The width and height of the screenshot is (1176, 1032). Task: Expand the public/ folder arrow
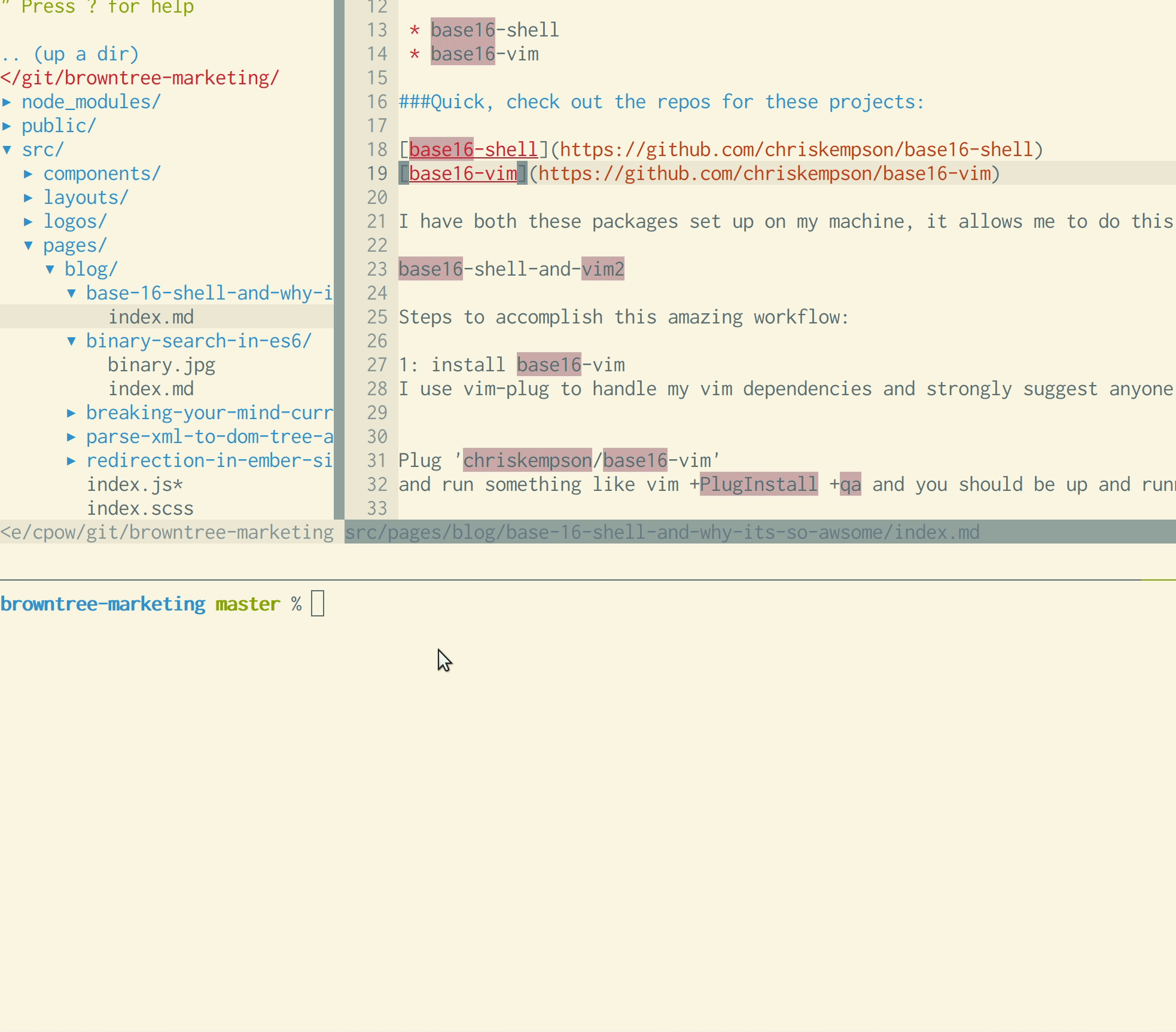point(7,126)
